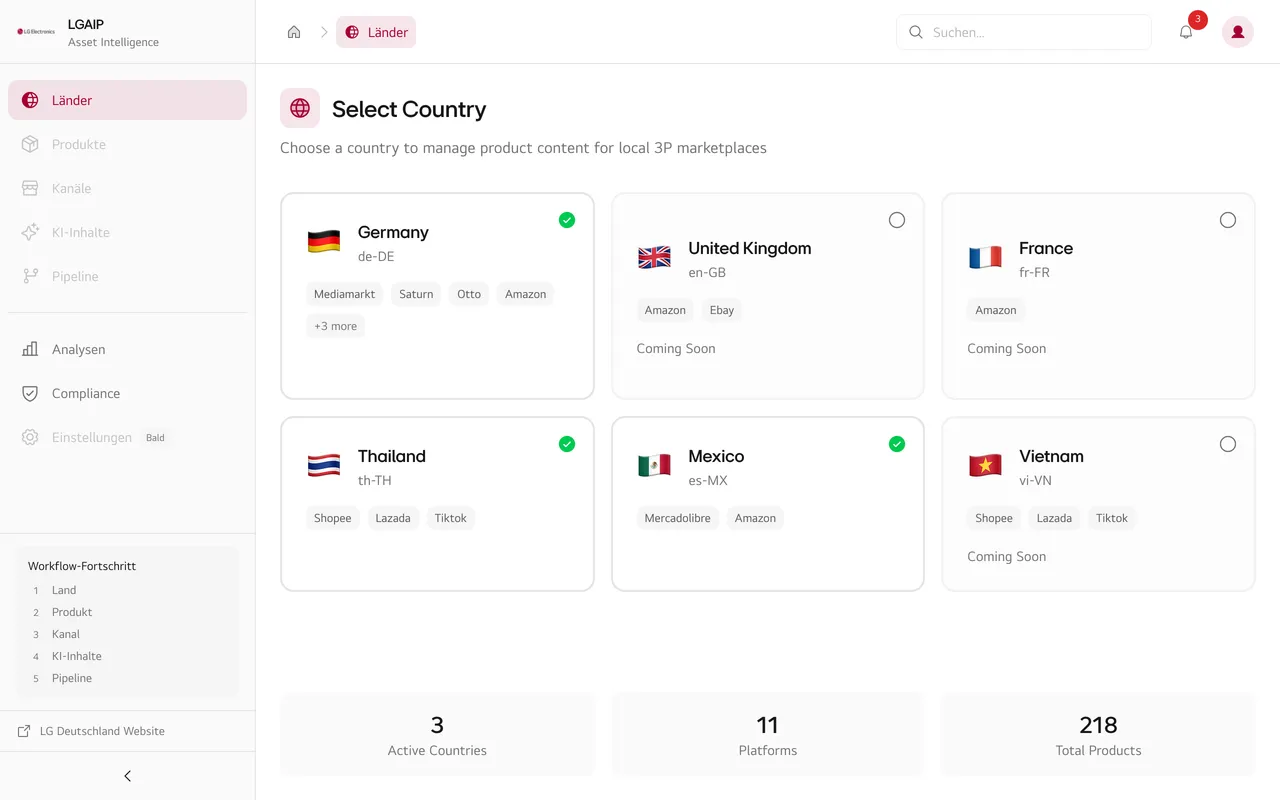Toggle the Thailand selection checkmark

[567, 444]
